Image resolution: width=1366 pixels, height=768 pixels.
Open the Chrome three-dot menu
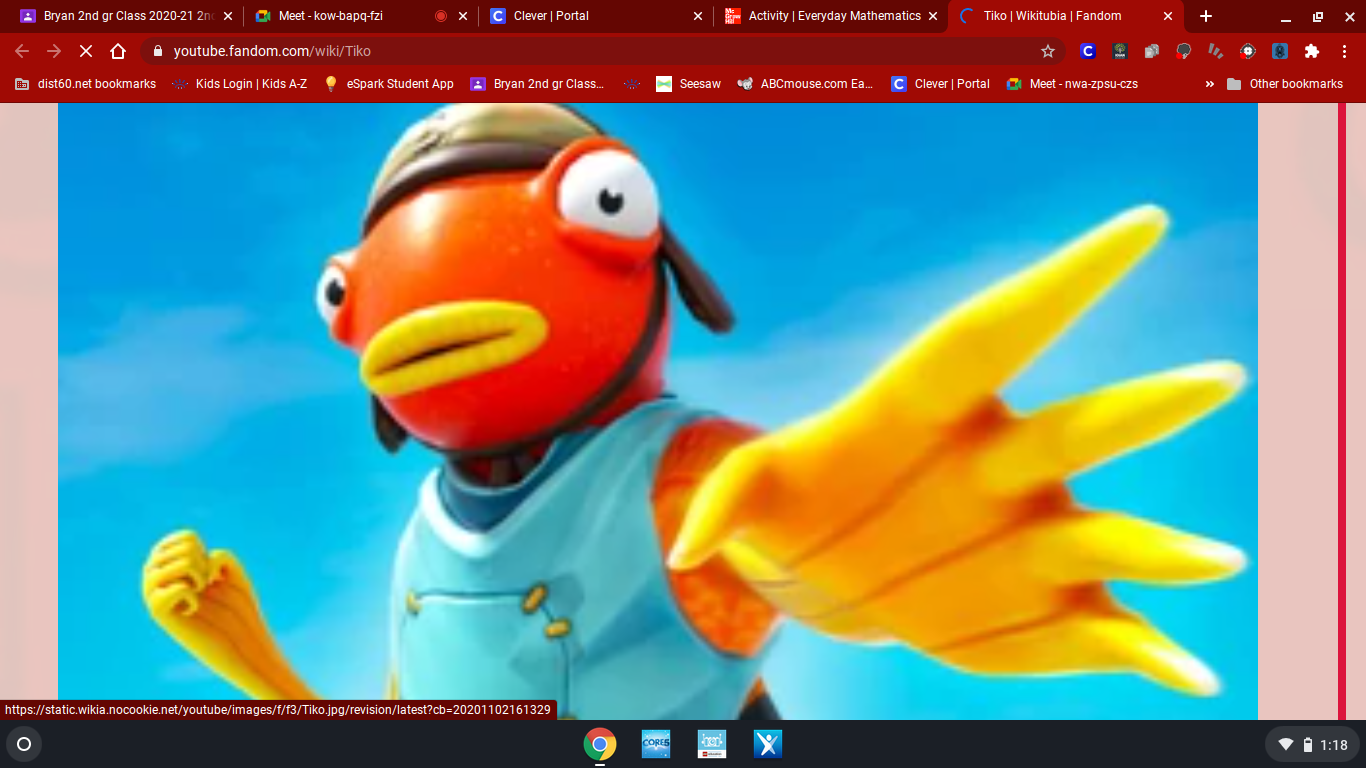(x=1343, y=51)
